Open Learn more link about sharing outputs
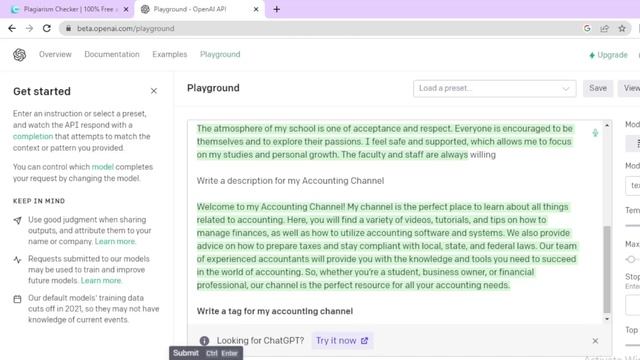The height and width of the screenshot is (360, 640). 115,242
